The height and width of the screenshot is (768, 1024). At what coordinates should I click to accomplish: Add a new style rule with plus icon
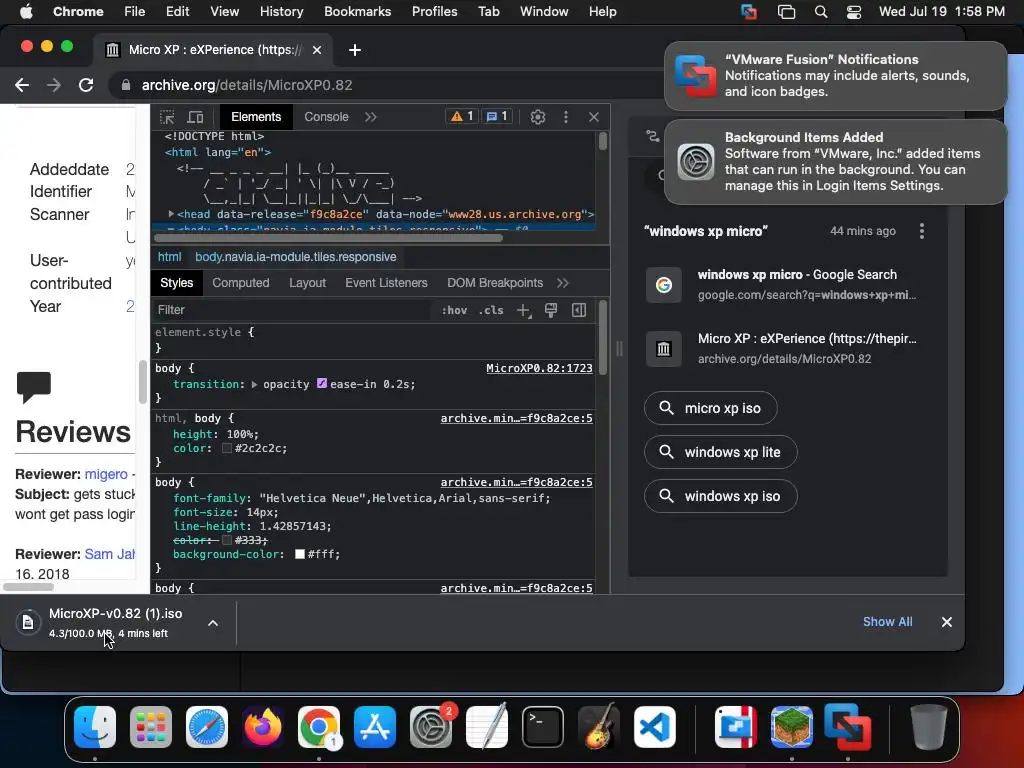524,311
